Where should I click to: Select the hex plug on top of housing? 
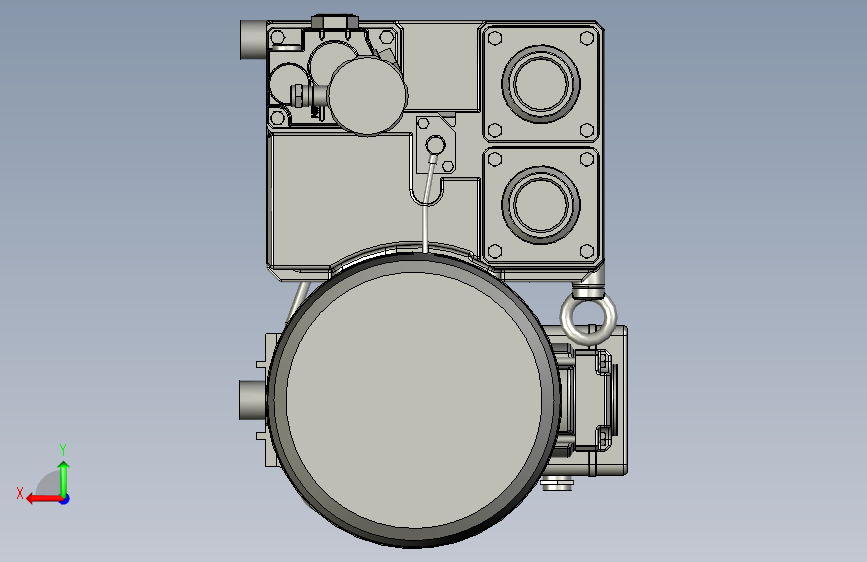(x=335, y=23)
